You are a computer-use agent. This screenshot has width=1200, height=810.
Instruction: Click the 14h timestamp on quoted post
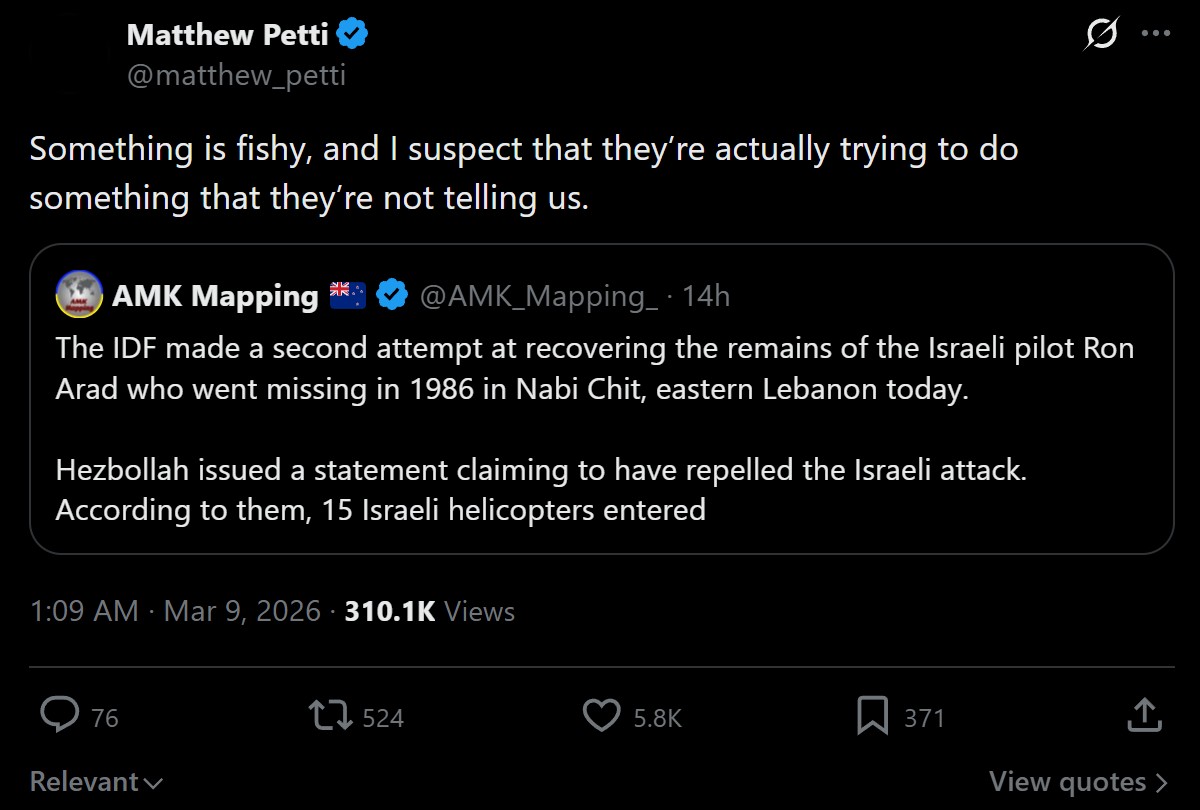(707, 296)
